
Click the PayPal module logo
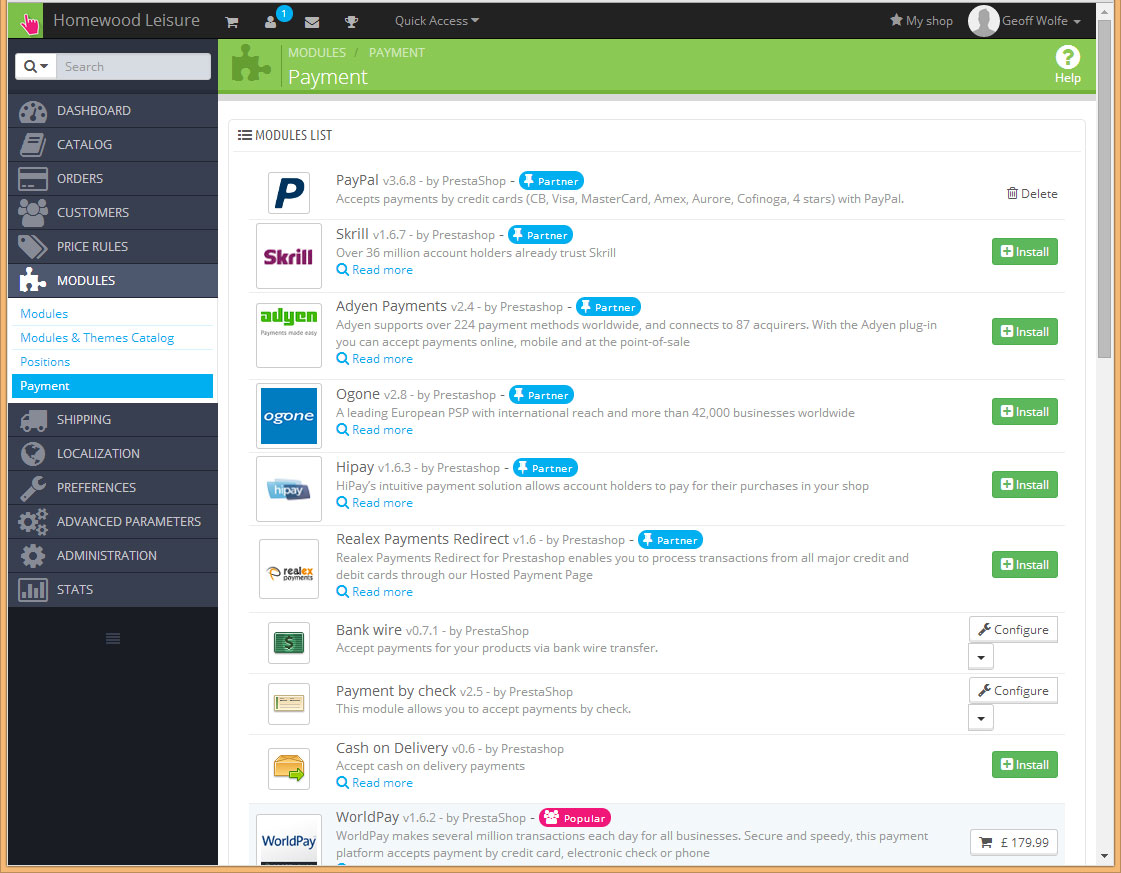point(289,193)
